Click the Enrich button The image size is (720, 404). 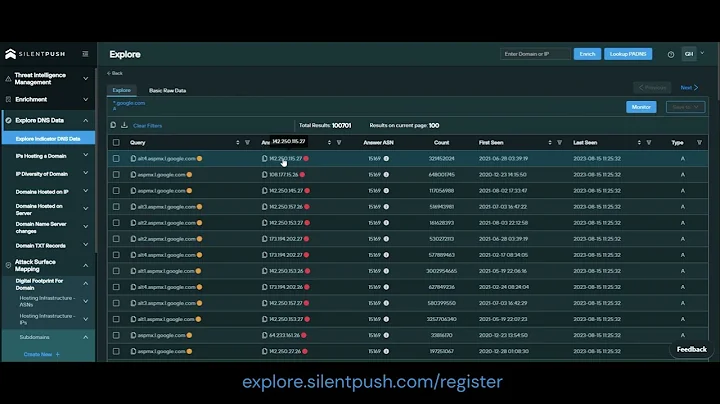click(x=587, y=54)
